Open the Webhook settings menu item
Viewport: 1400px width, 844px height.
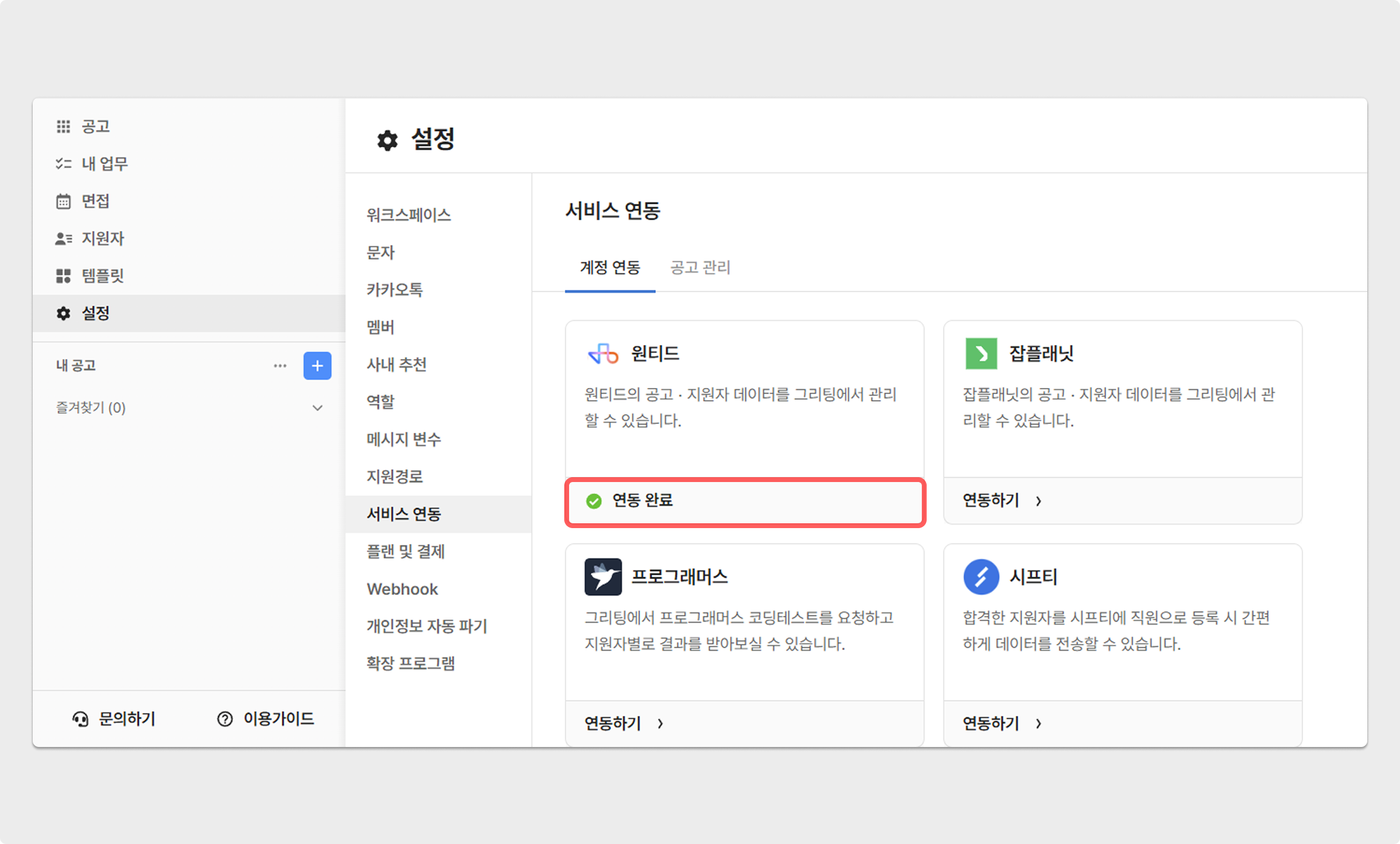402,589
